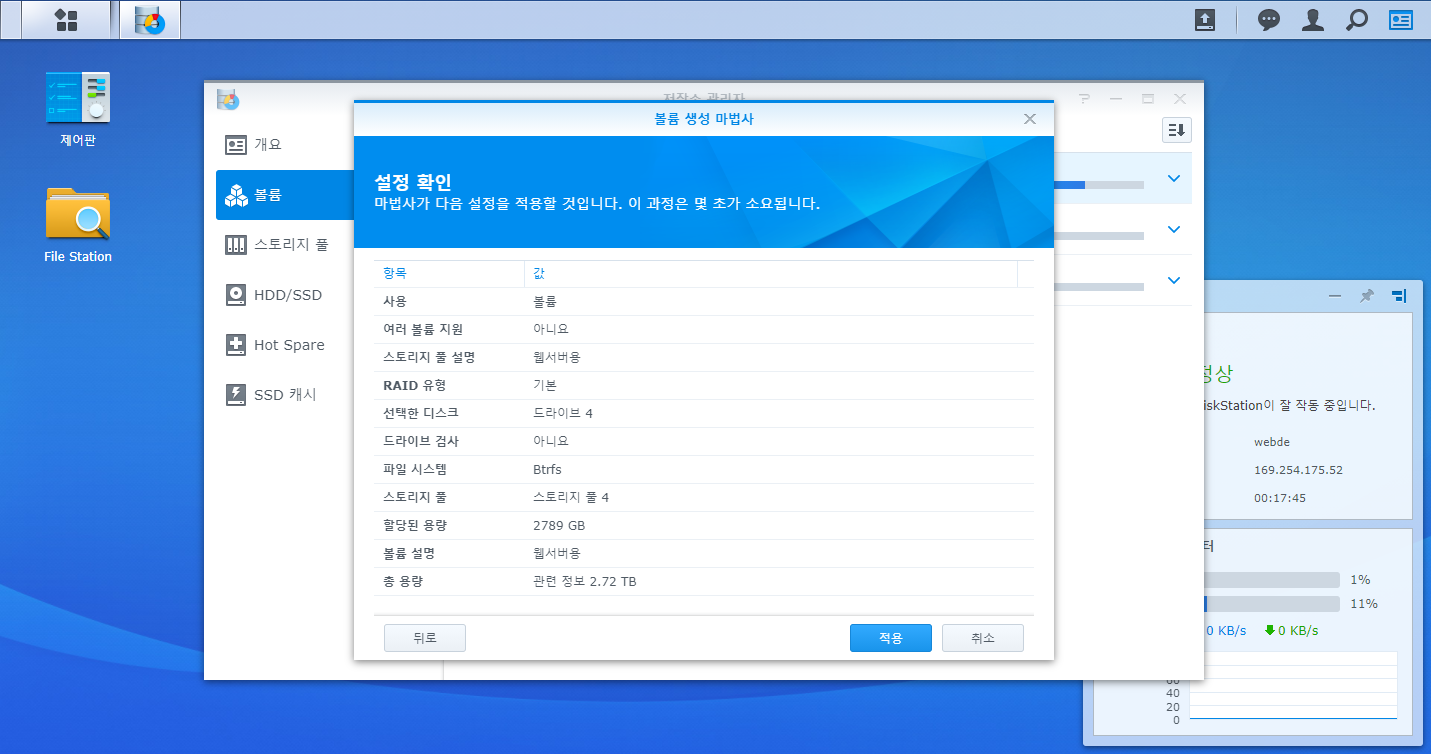The height and width of the screenshot is (754, 1431).
Task: Select 볼륨 in Storage Manager sidebar
Action: pyautogui.click(x=285, y=195)
